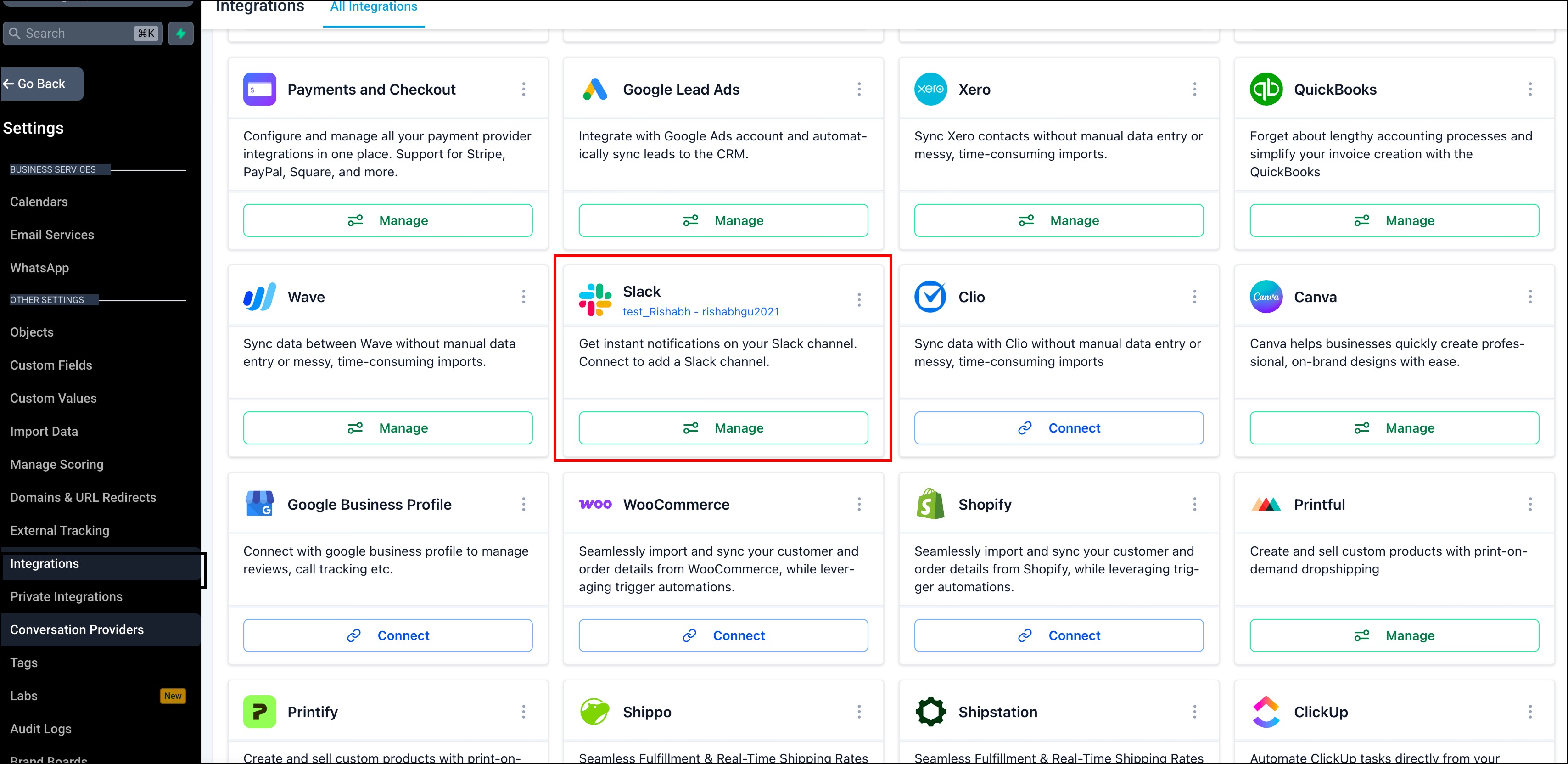Click the Xero logo icon

click(x=931, y=90)
